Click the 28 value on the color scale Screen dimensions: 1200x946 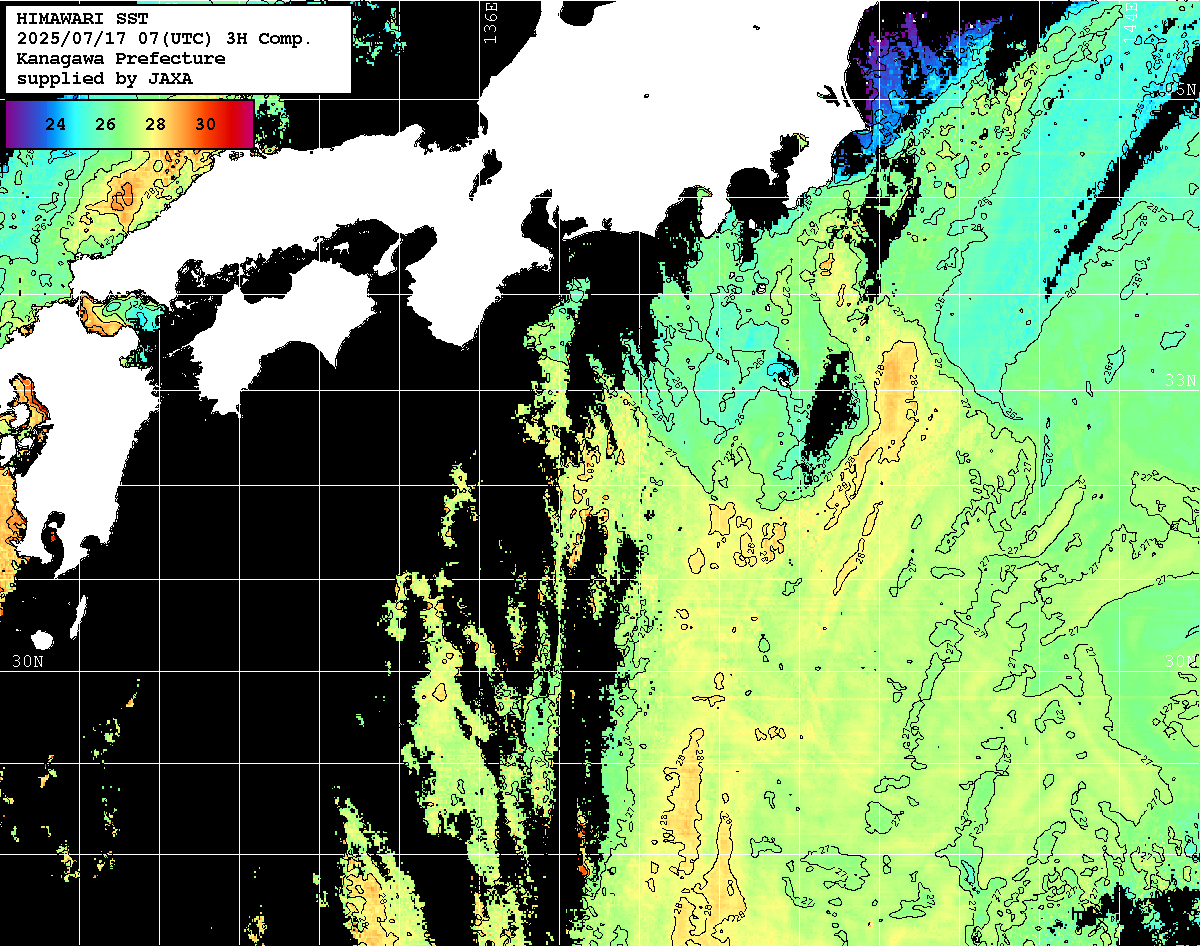[x=155, y=125]
